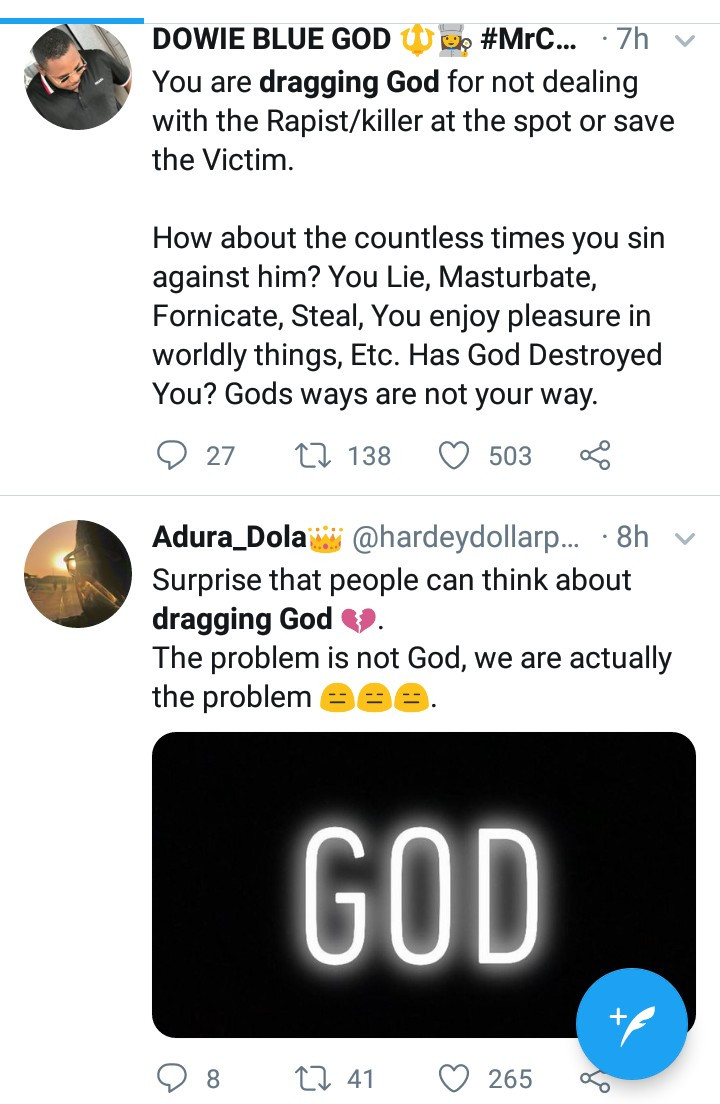Open DOWIE BLUE GOD's profile picture
The width and height of the screenshot is (720, 1104).
click(x=77, y=76)
